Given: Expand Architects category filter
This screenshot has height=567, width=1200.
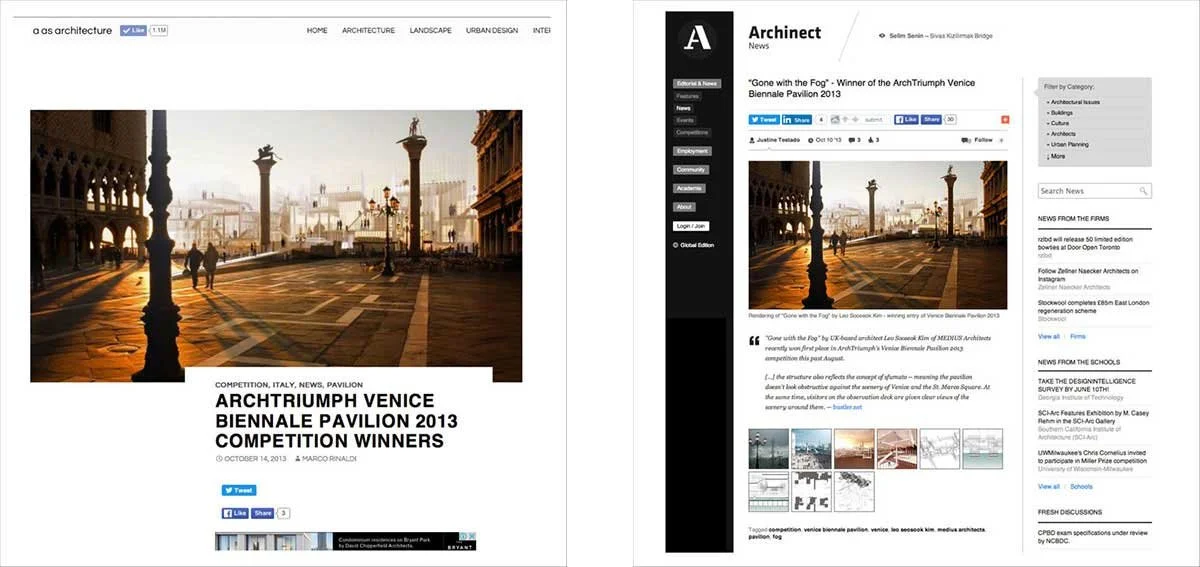Looking at the screenshot, I should coord(1061,134).
